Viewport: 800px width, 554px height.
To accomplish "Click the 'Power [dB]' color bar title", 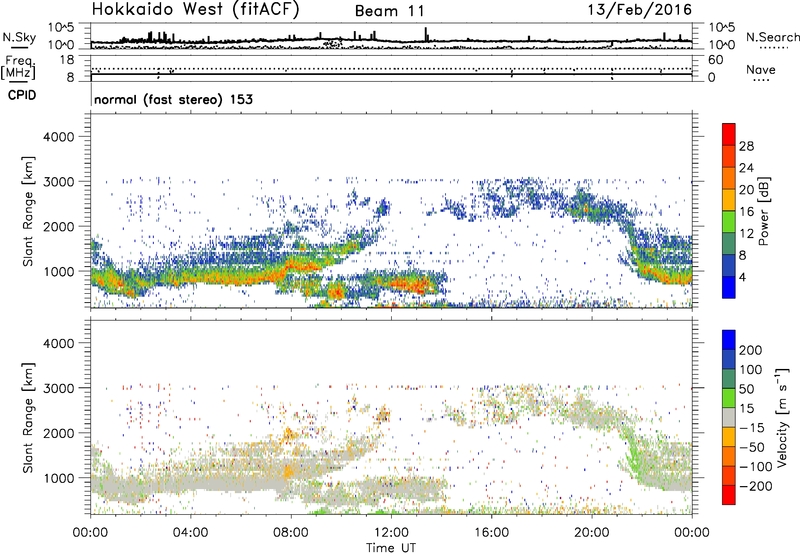I will 763,211.
